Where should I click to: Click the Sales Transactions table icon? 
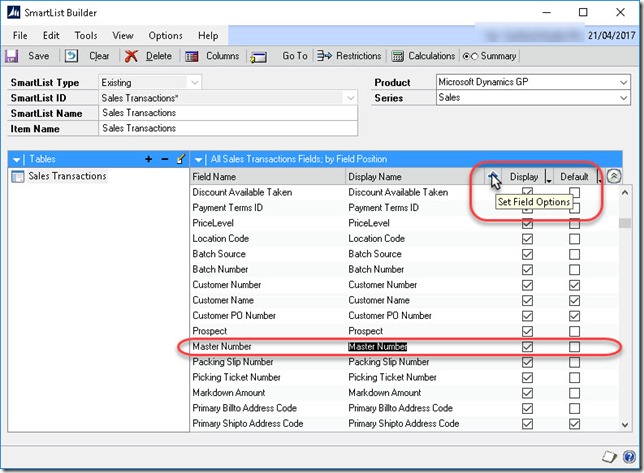point(18,177)
